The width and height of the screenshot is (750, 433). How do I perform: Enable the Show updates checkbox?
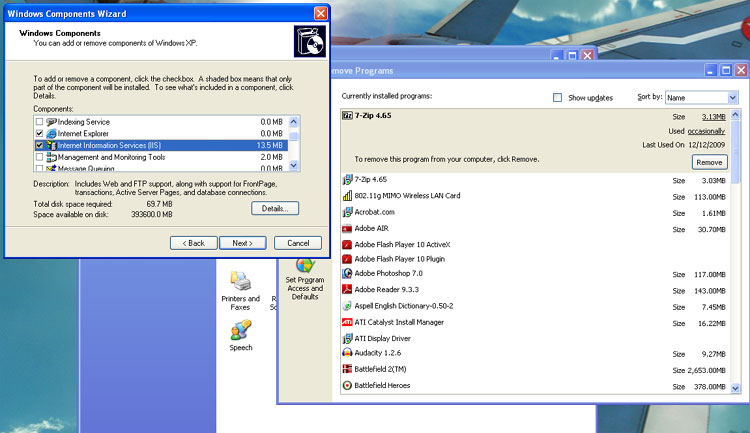(x=557, y=98)
